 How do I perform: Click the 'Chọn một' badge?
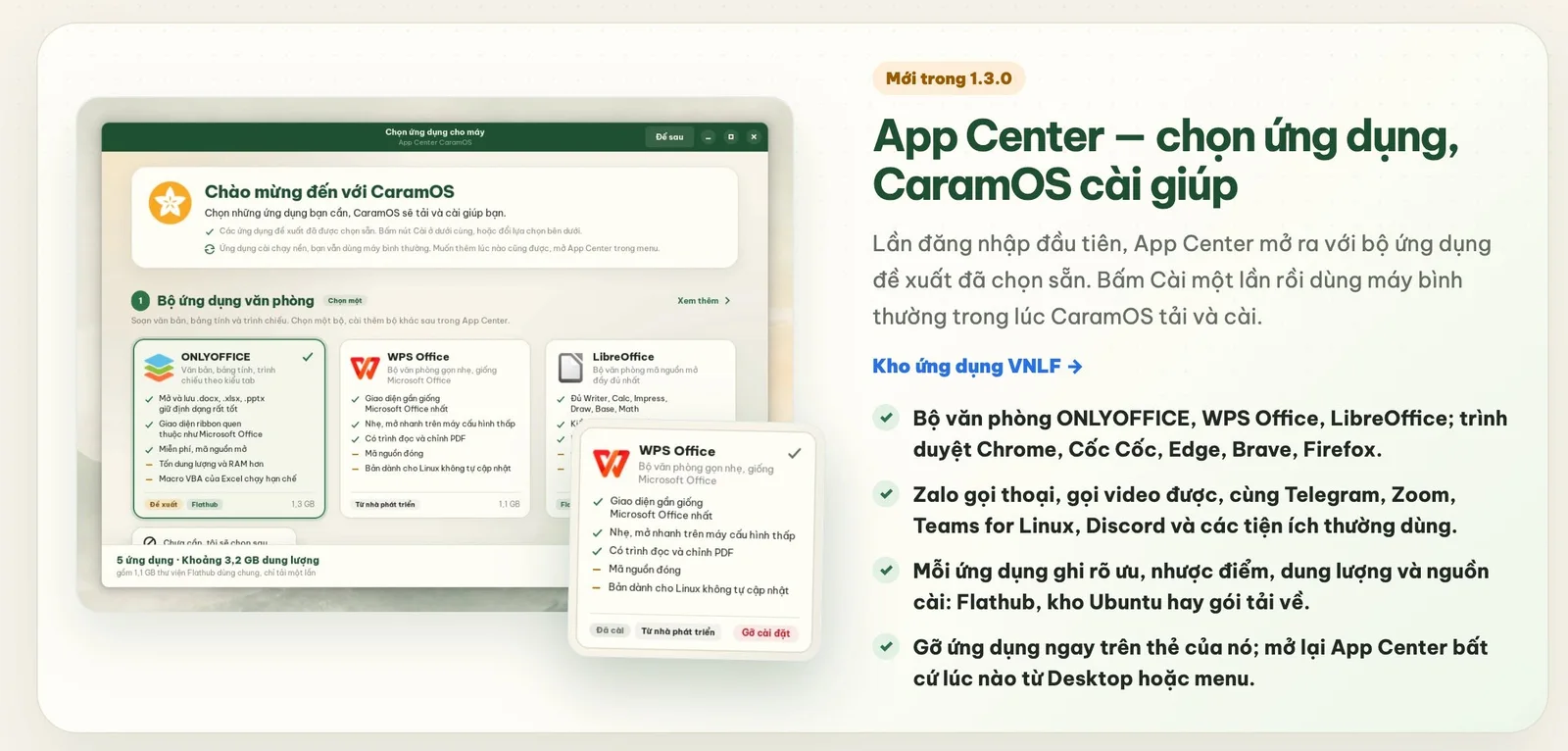click(x=345, y=301)
